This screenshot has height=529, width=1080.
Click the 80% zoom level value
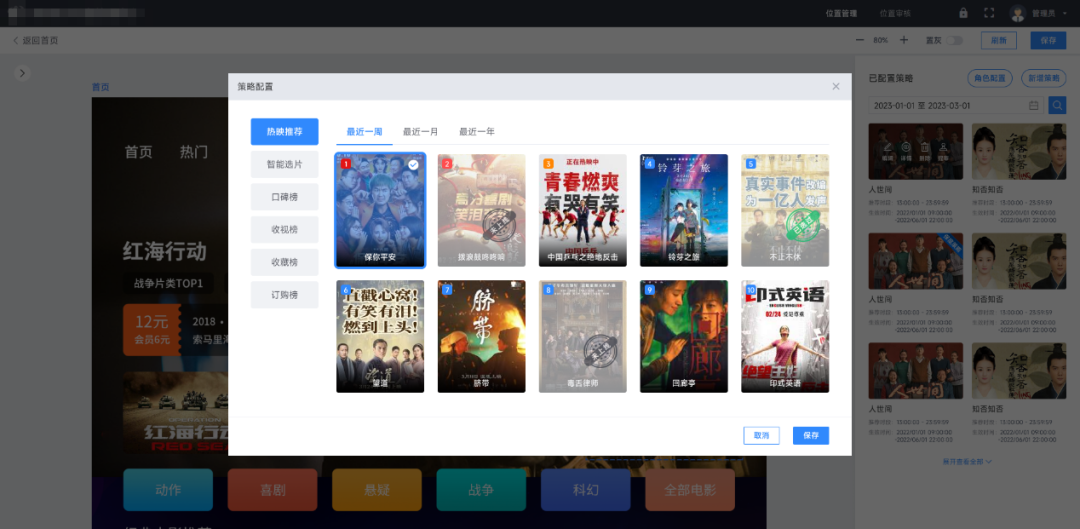point(880,41)
